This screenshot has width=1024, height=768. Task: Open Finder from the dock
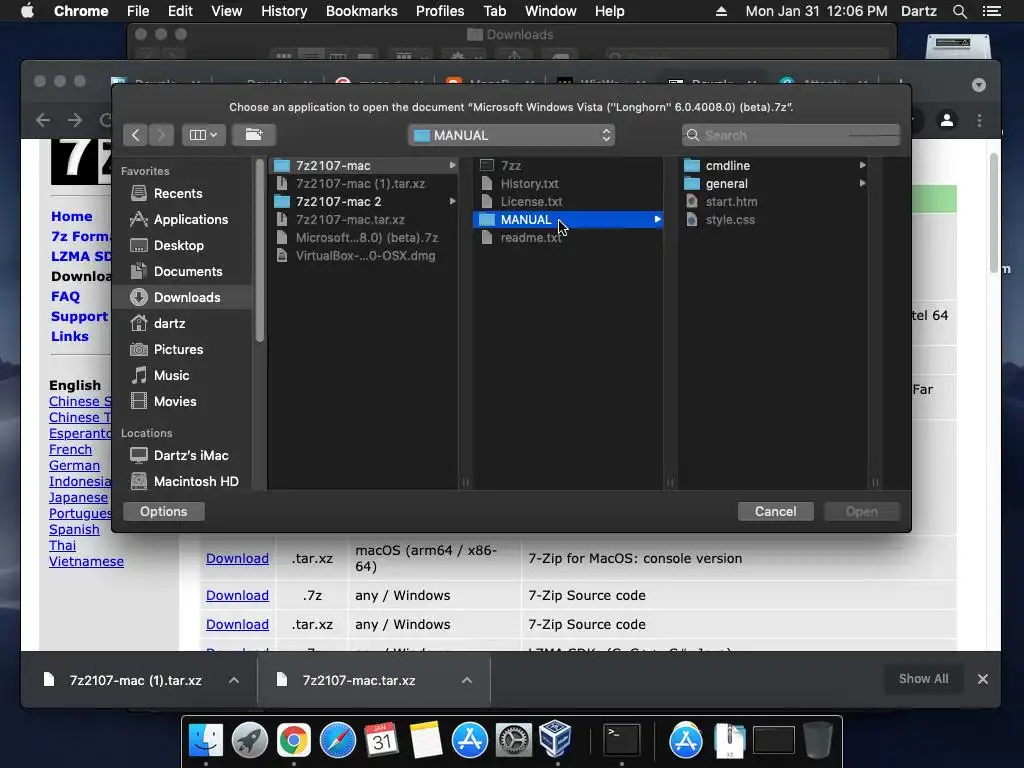[x=206, y=741]
